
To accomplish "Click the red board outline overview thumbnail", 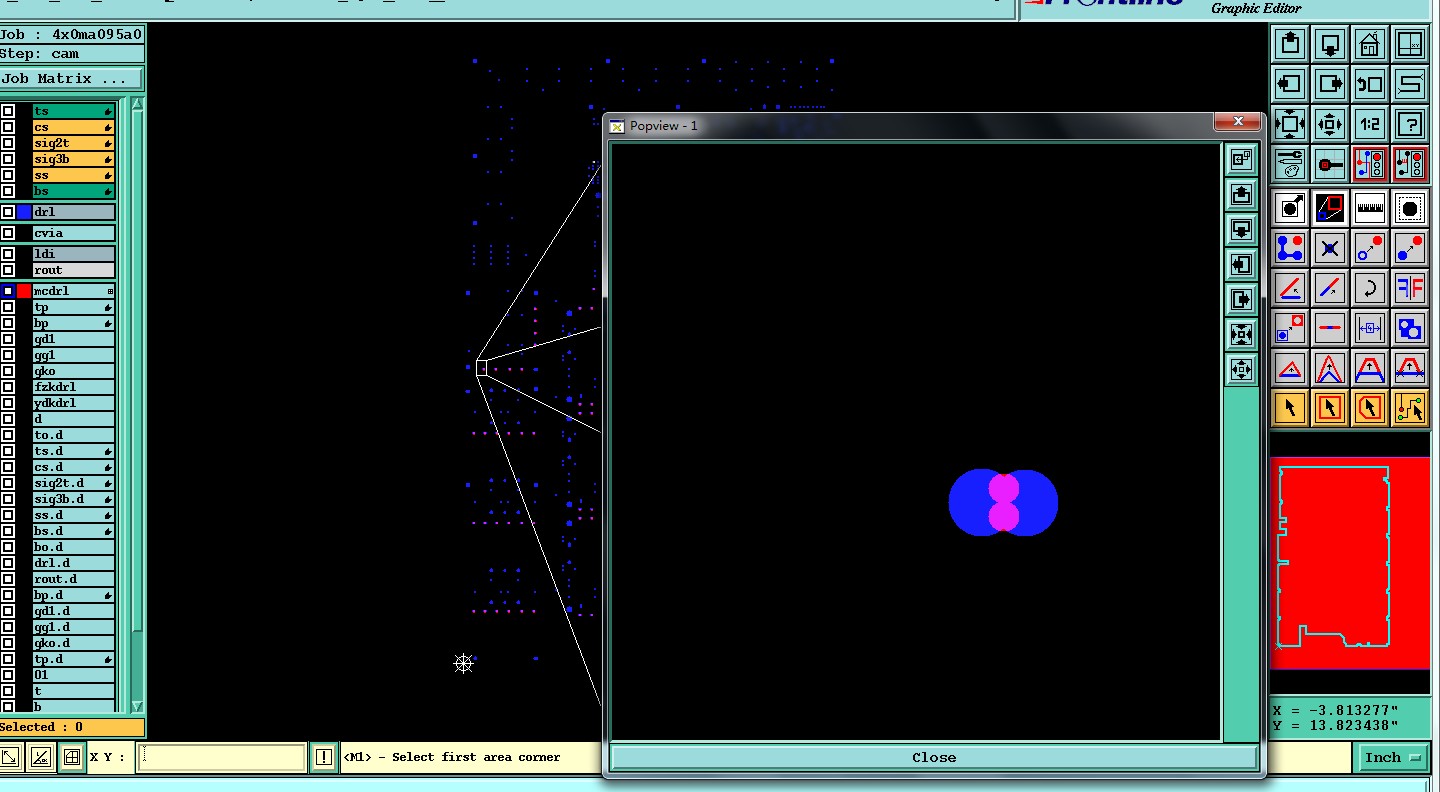I will 1350,563.
